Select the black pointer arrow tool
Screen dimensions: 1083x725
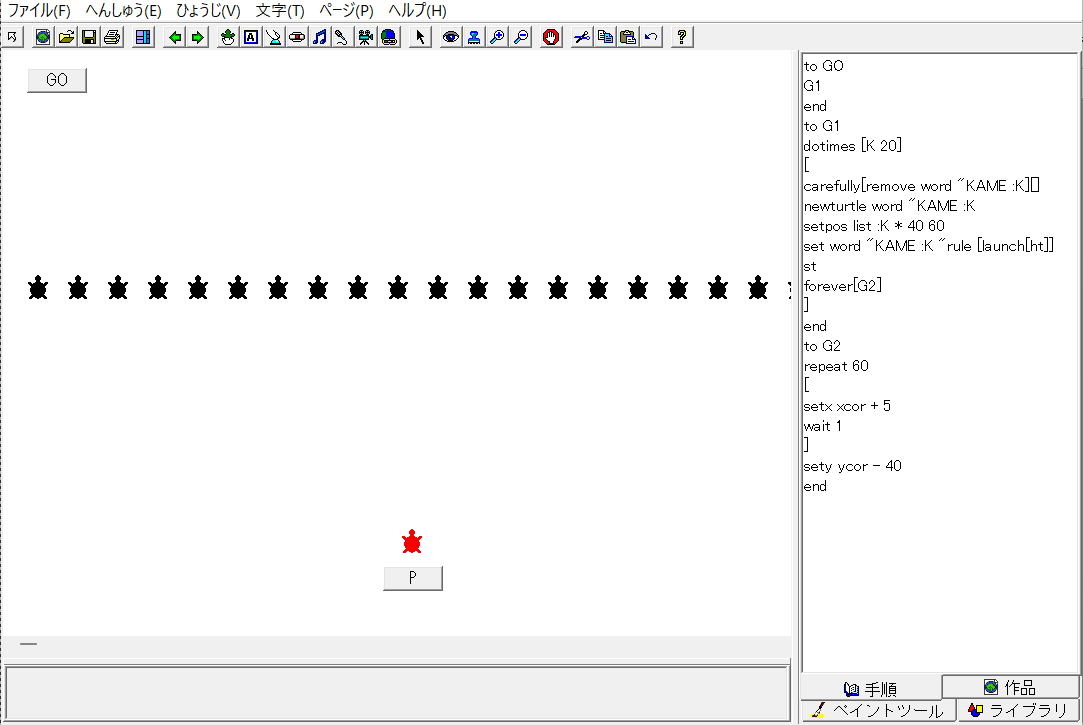[x=420, y=37]
